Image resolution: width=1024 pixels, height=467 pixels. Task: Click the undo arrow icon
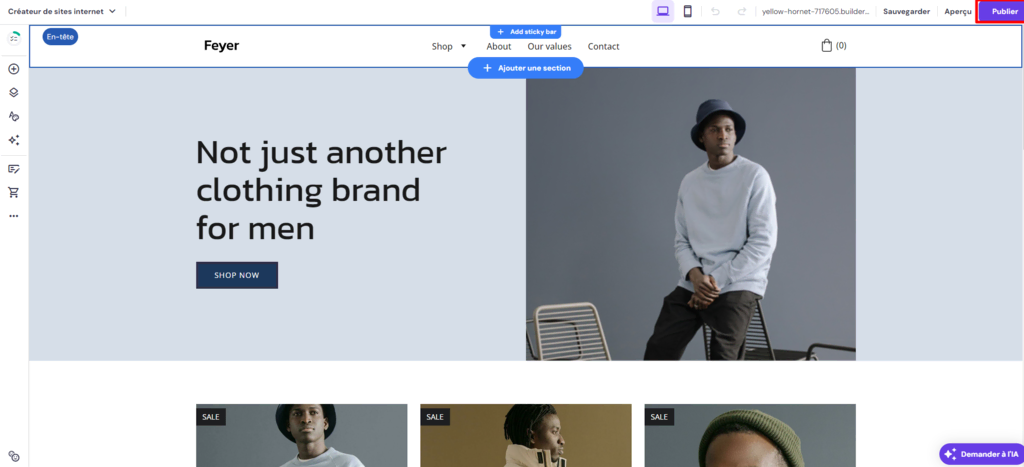[715, 11]
